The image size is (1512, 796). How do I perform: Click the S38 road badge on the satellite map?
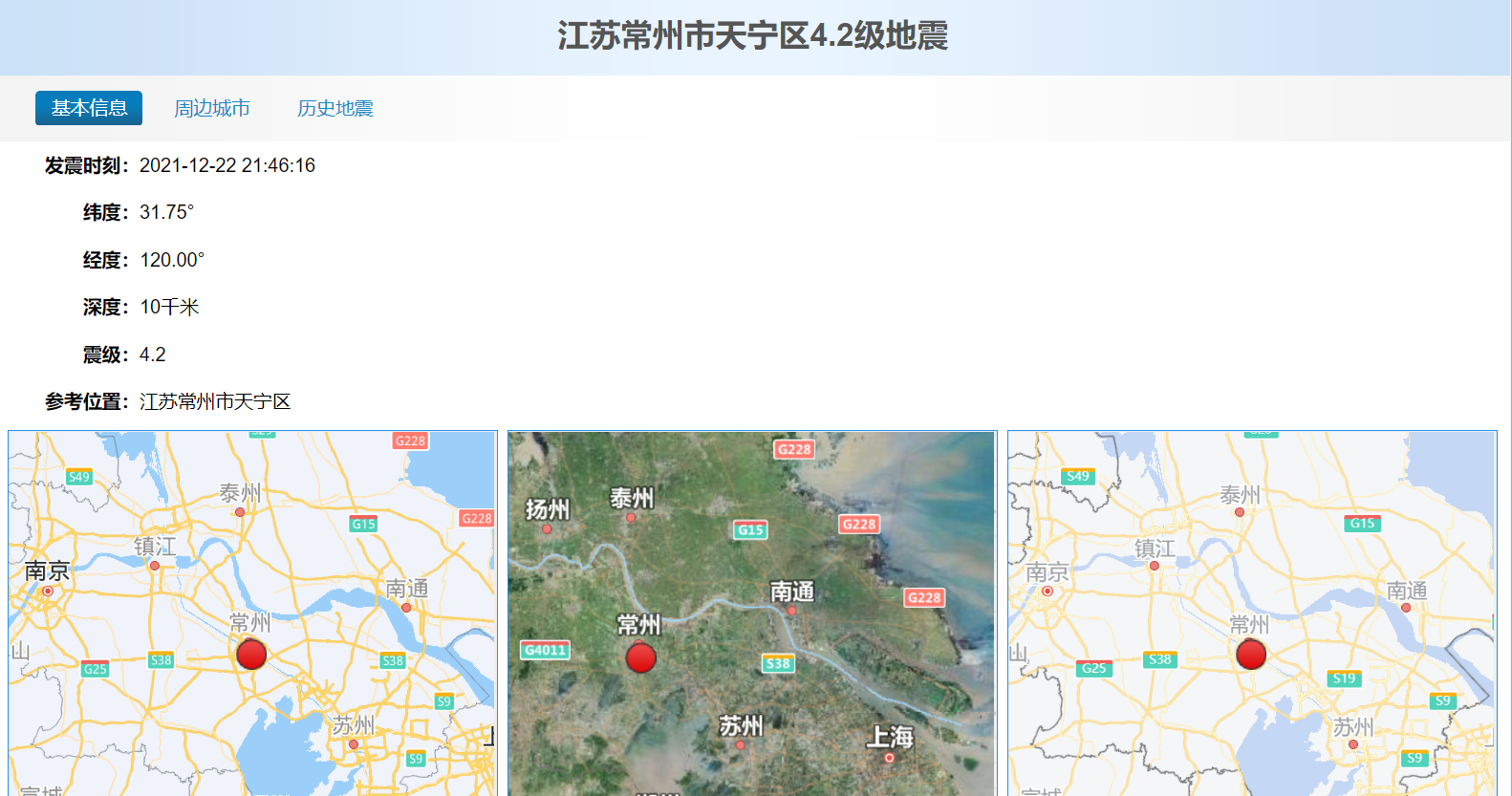778,663
